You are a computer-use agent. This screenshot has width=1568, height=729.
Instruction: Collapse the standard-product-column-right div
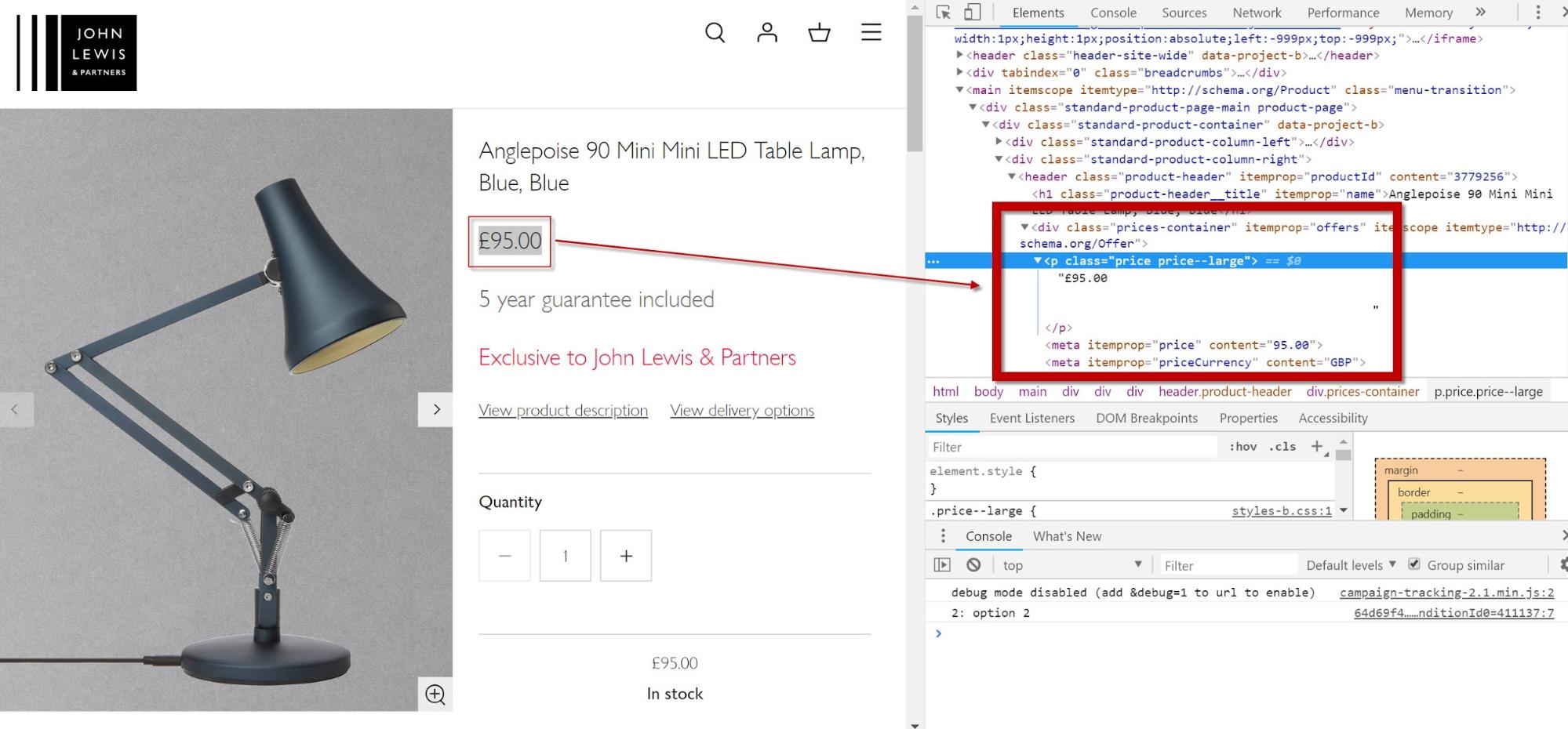(x=999, y=159)
